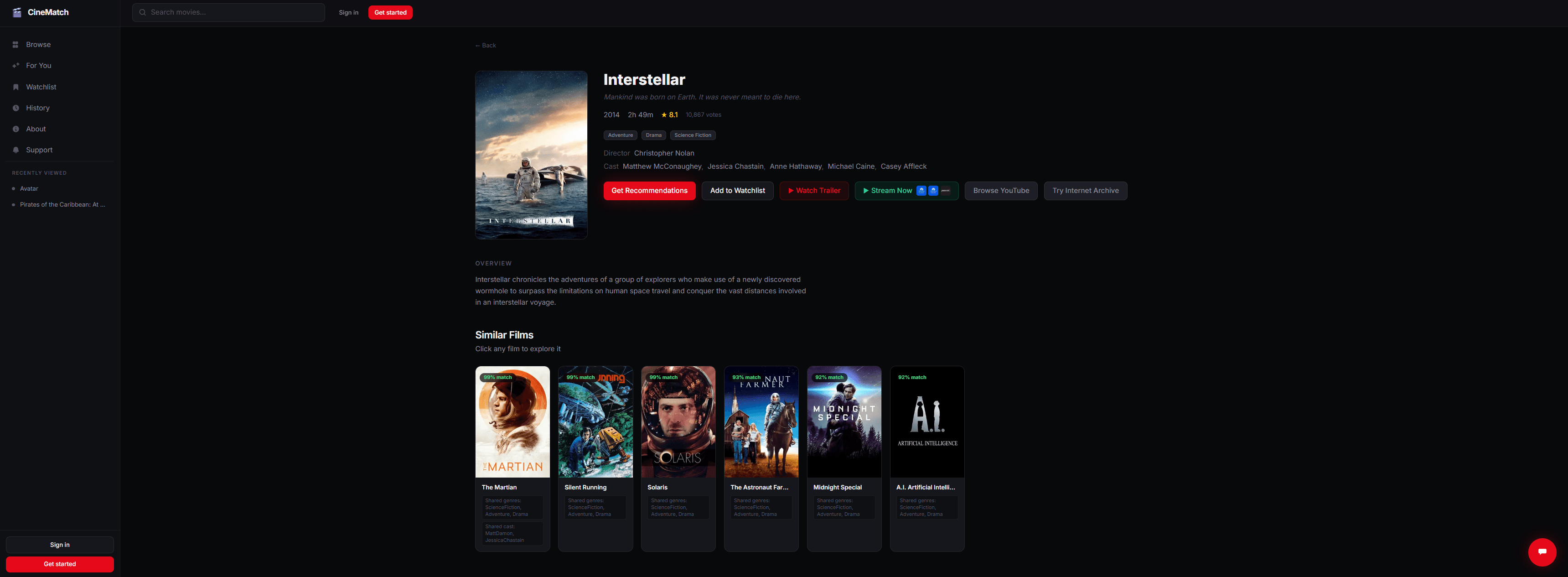1568x577 pixels.
Task: Go to For You in sidebar
Action: (x=60, y=66)
